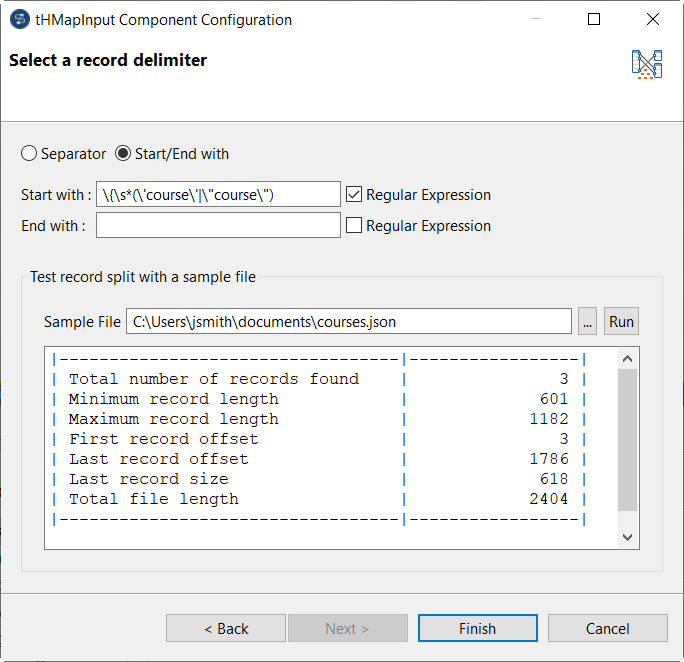684x662 pixels.
Task: Focus the empty End with field
Action: (x=218, y=226)
